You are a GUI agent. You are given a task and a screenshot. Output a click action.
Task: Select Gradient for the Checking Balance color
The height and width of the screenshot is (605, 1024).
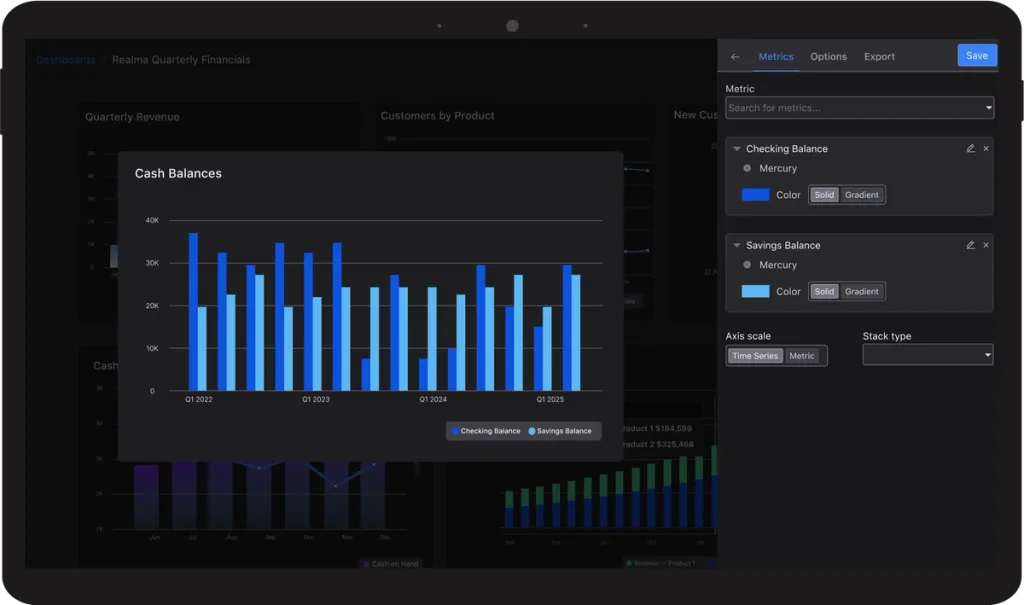pos(861,195)
